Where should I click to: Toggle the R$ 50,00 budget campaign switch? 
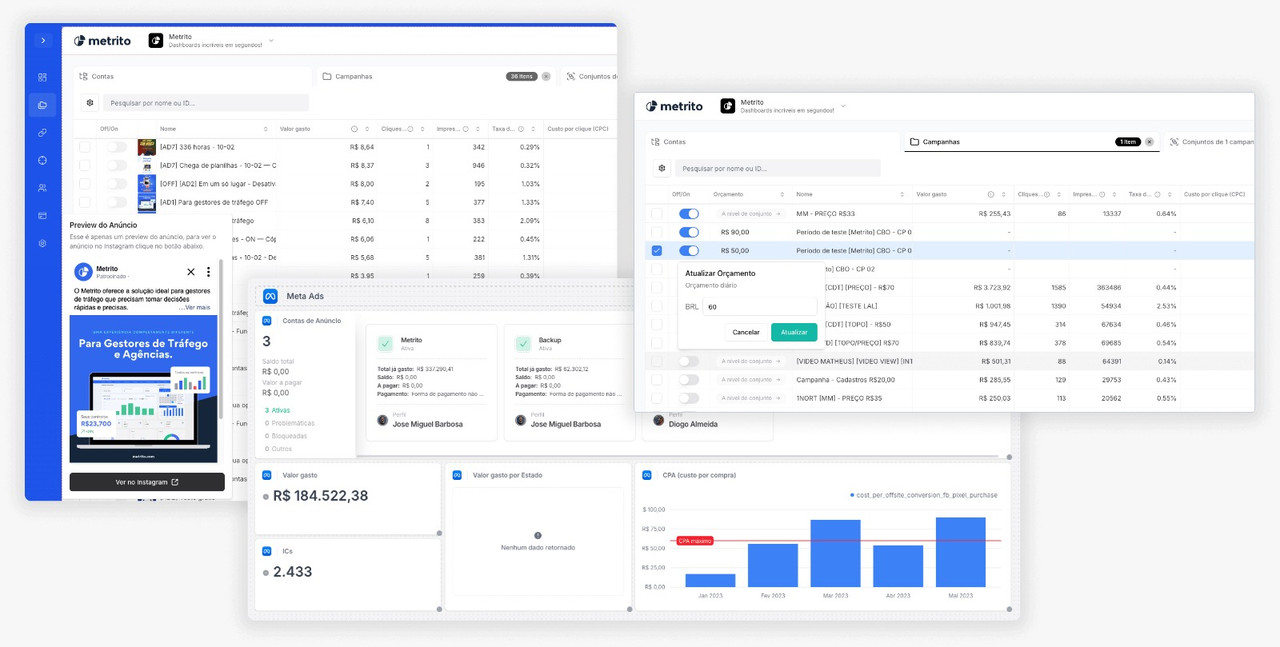689,251
